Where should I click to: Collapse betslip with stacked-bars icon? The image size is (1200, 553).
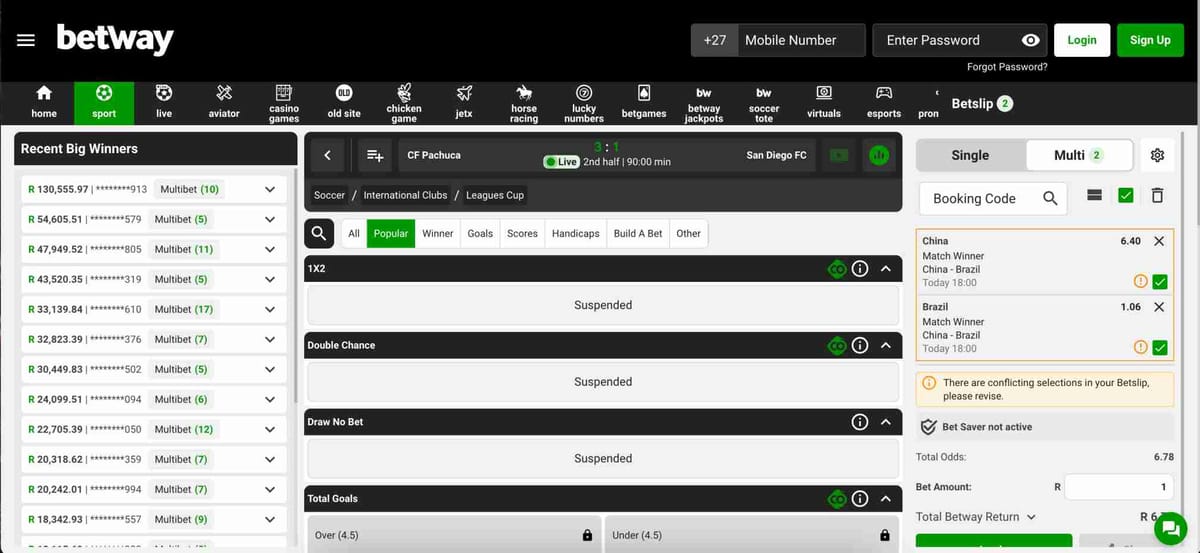click(x=1095, y=195)
